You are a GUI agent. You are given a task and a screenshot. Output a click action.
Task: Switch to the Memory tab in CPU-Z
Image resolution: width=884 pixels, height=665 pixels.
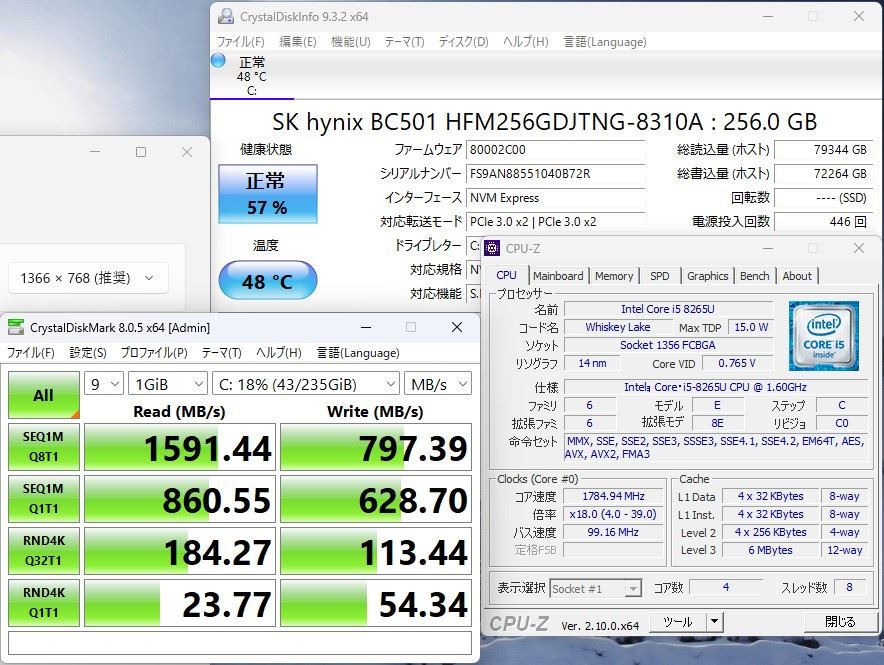[x=614, y=276]
